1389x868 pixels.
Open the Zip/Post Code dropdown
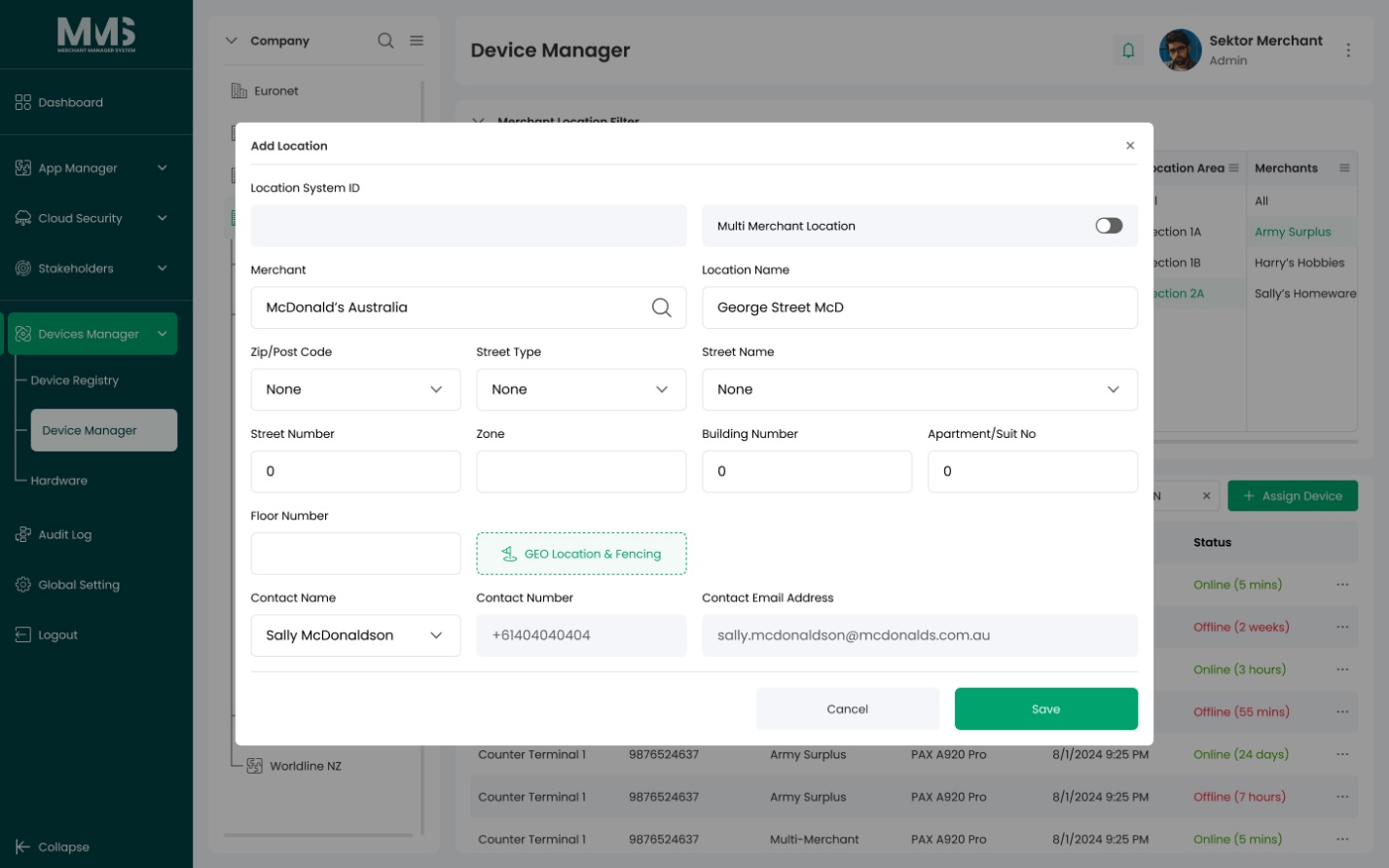[x=355, y=389]
